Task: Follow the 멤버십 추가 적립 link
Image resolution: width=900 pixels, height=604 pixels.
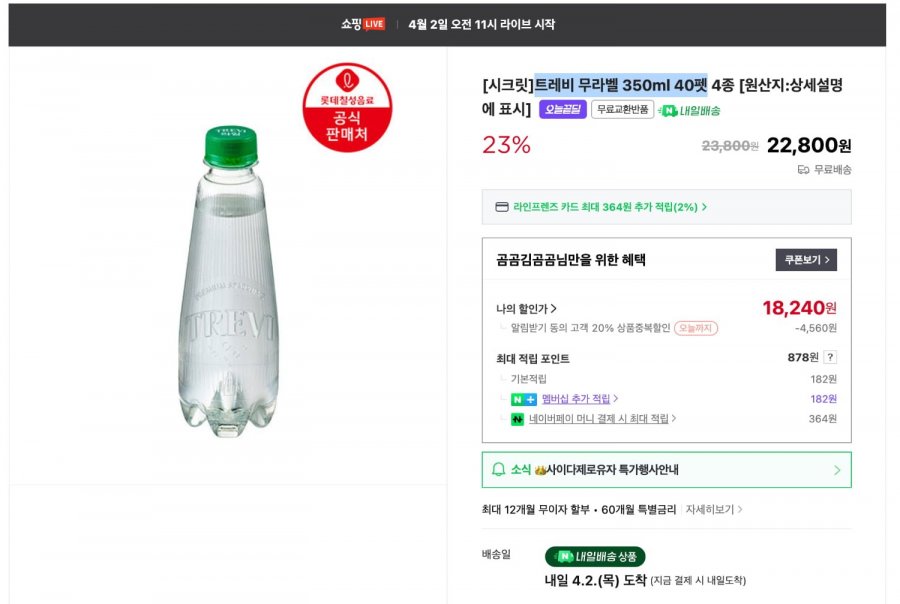Action: click(573, 398)
